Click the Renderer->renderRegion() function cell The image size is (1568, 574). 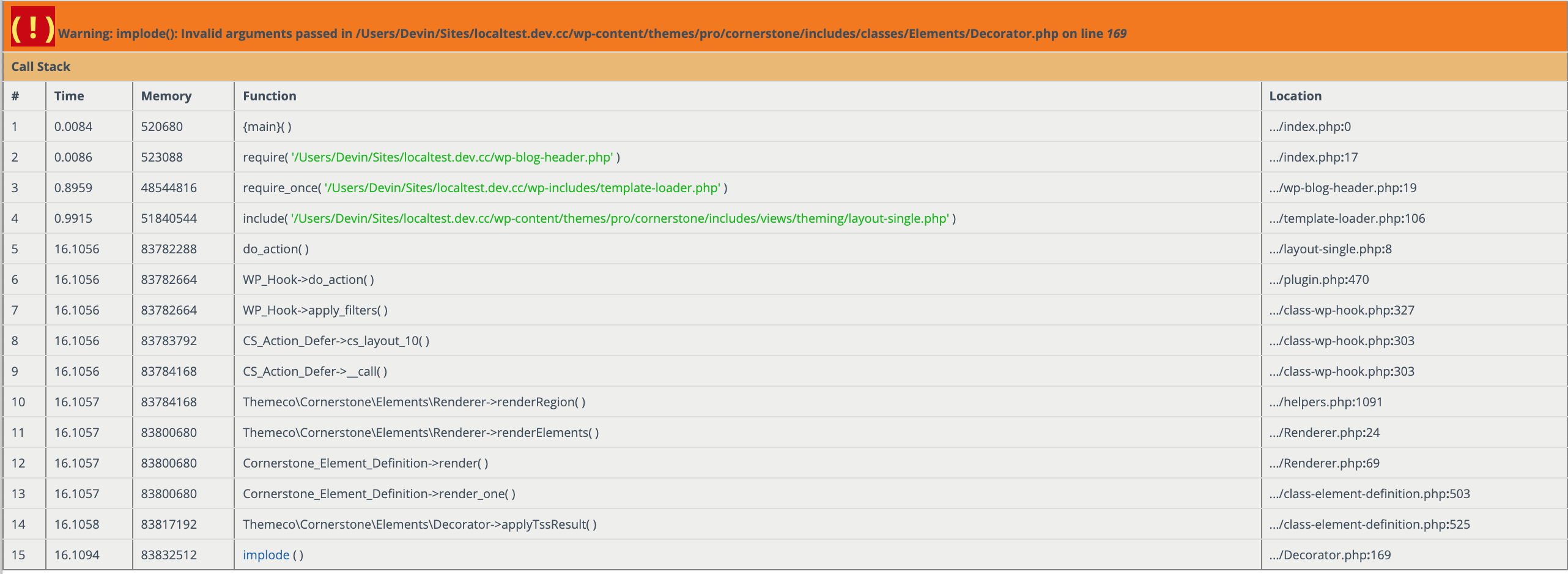pos(414,402)
